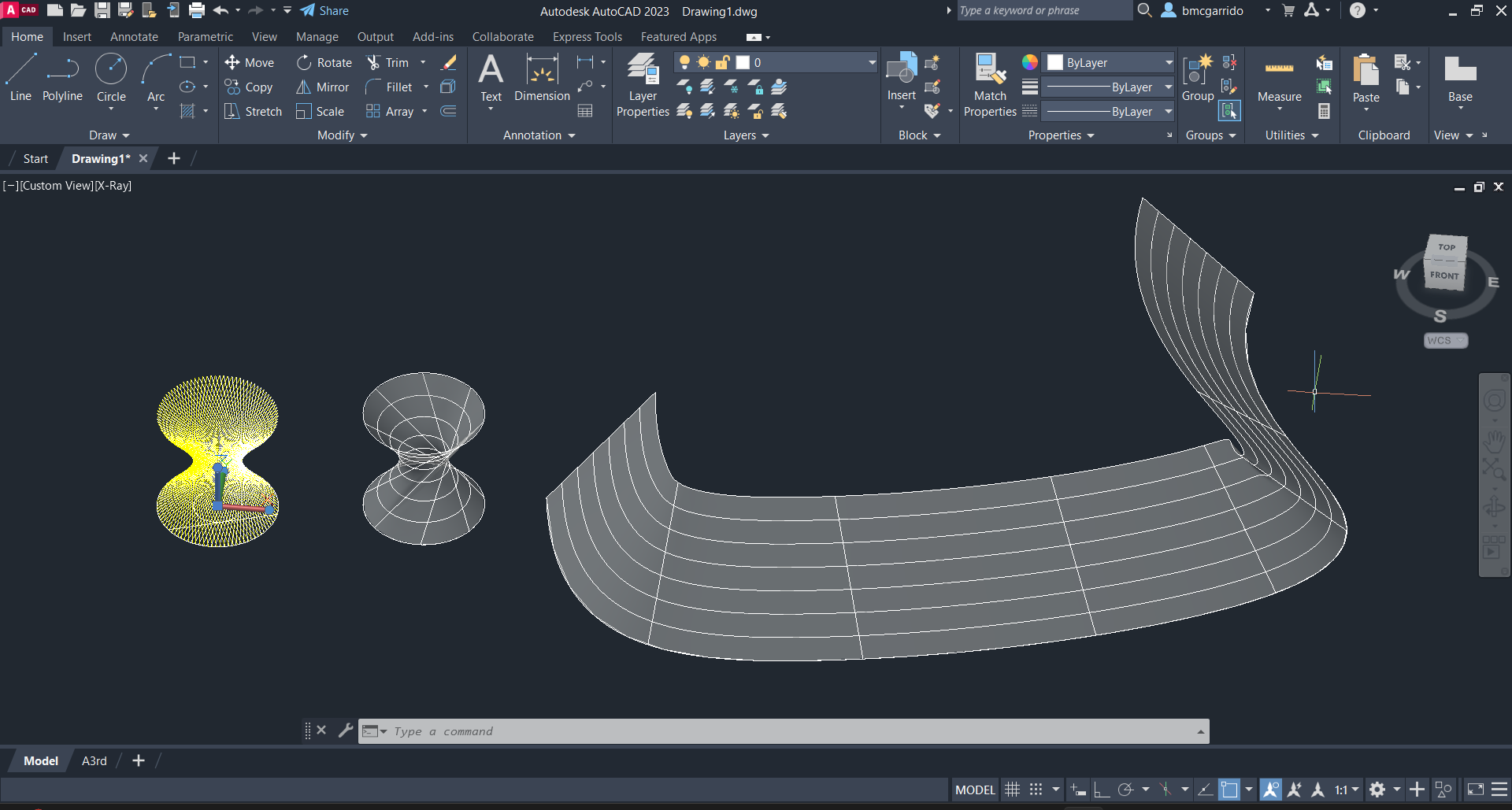The image size is (1512, 810).
Task: Toggle ortho mode in status bar
Action: click(x=1102, y=790)
